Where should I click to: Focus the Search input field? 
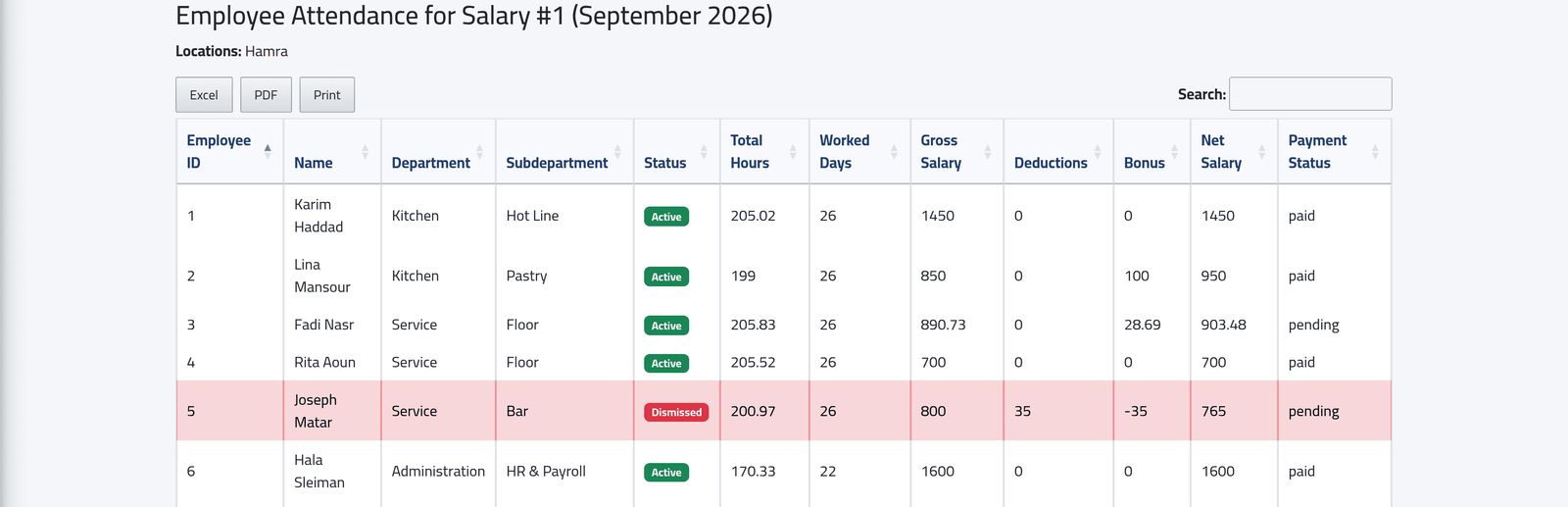coord(1310,94)
